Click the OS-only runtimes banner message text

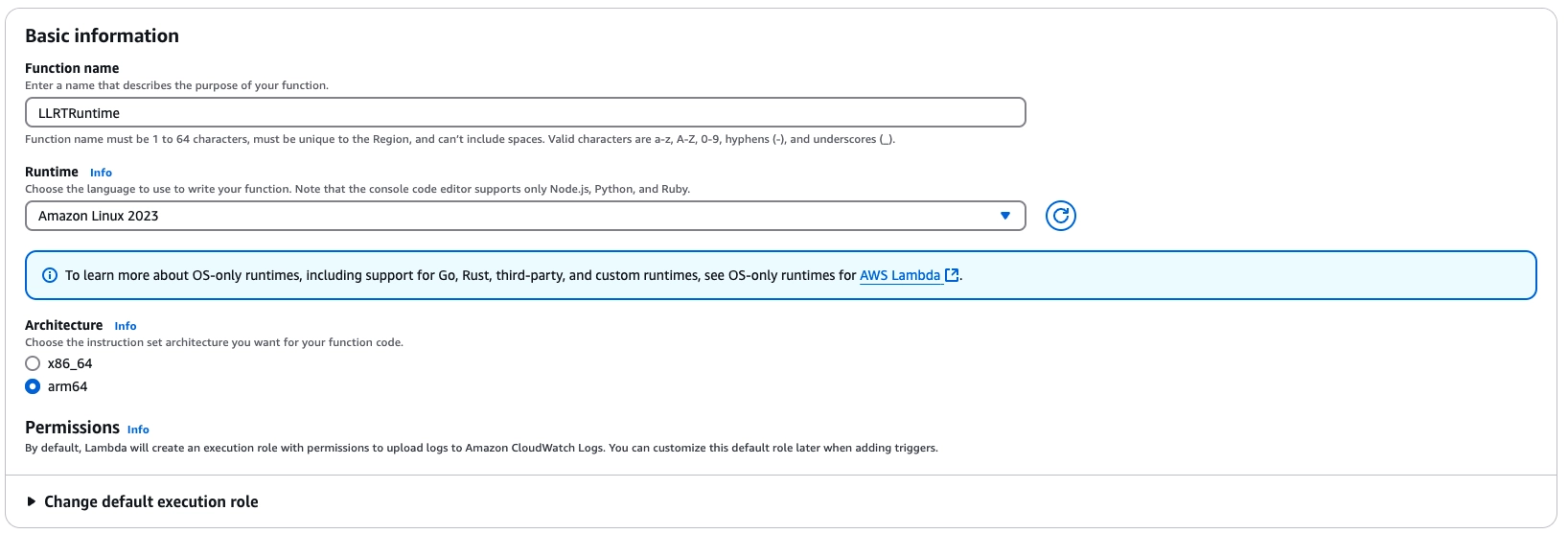click(460, 275)
